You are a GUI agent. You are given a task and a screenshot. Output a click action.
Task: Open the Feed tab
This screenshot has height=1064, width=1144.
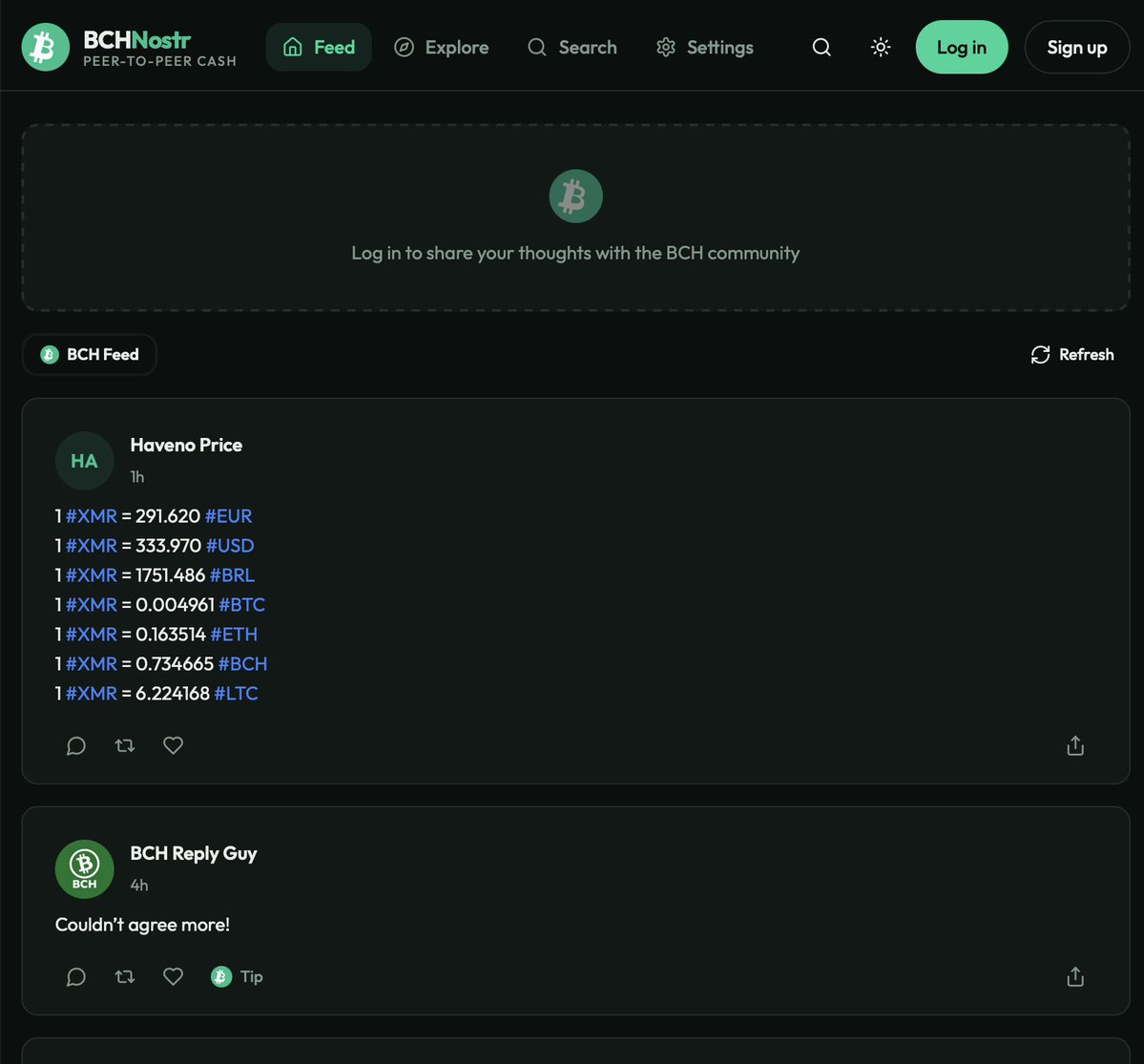[x=319, y=48]
